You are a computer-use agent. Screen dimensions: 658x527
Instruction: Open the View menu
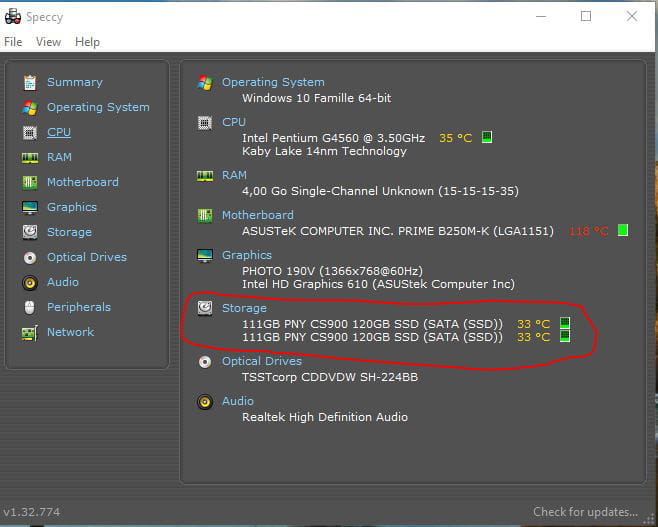point(48,42)
